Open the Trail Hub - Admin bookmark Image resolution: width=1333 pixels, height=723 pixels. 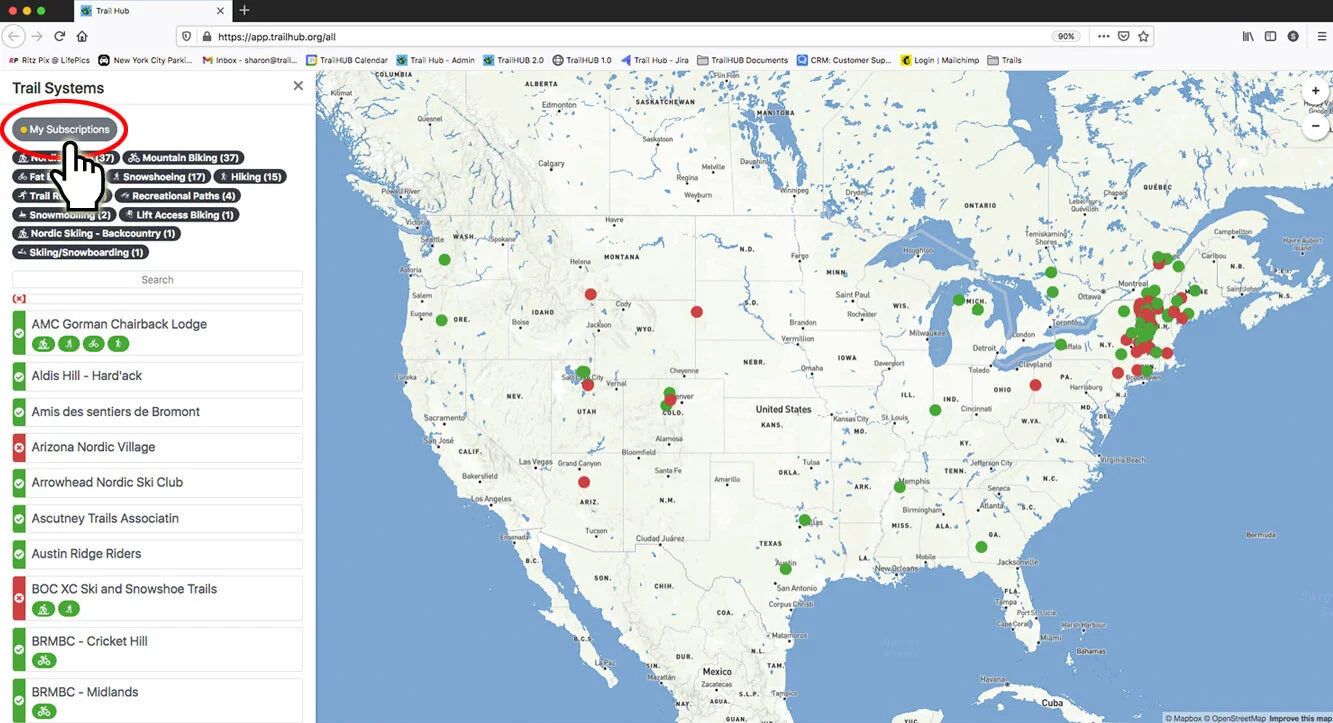435,60
